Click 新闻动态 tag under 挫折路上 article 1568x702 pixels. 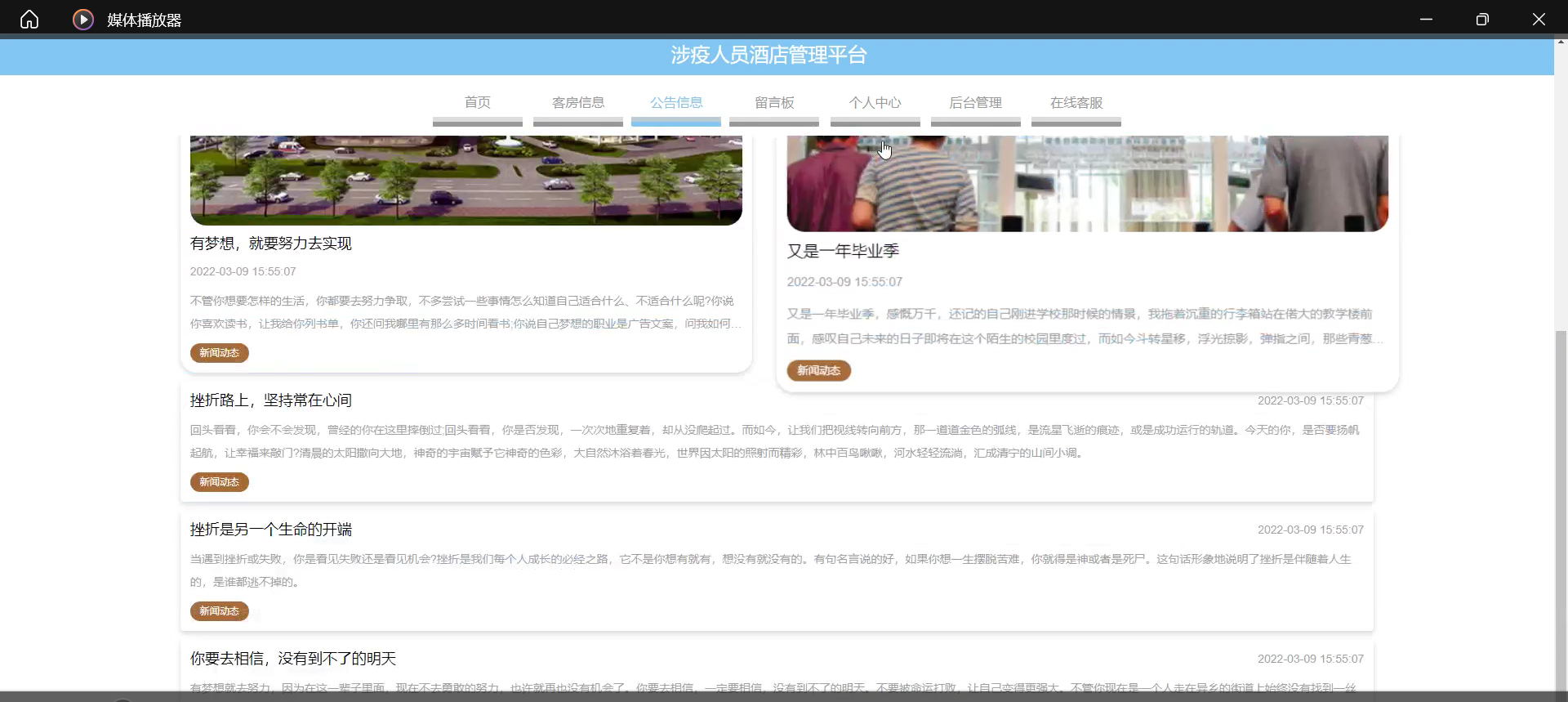[x=220, y=482]
